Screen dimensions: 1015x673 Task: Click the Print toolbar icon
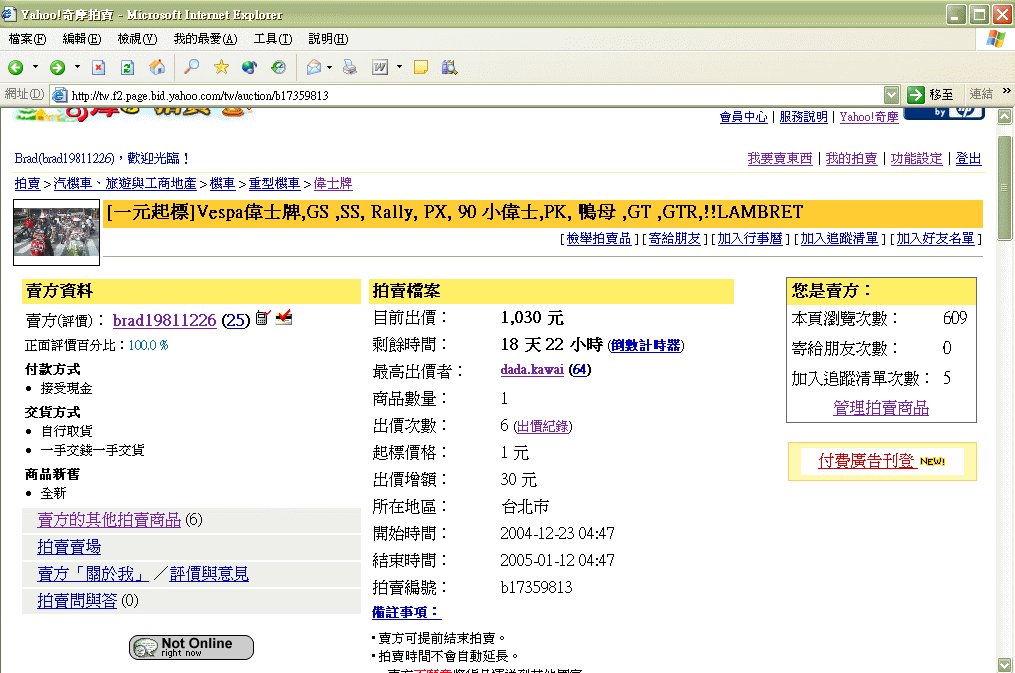349,67
